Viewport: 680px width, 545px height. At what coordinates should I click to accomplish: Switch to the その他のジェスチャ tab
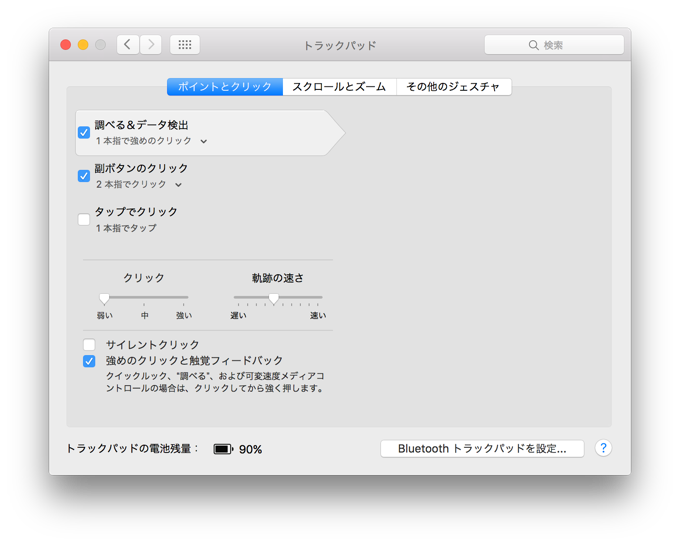pyautogui.click(x=454, y=87)
